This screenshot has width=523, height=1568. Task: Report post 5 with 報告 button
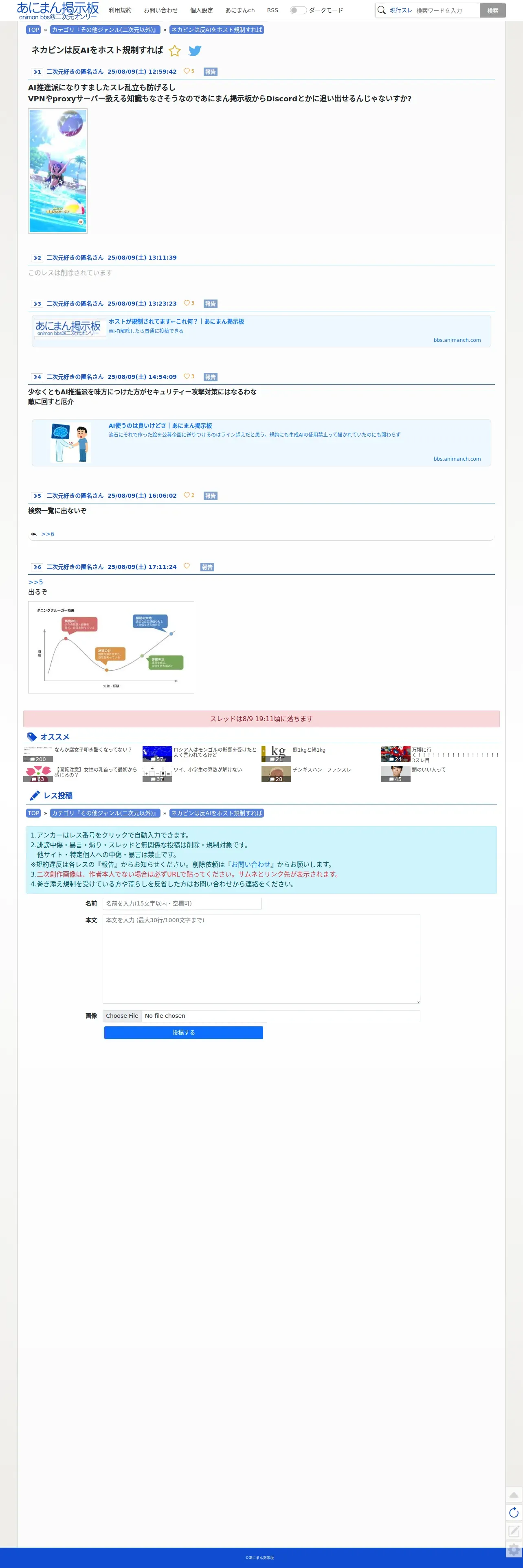210,496
